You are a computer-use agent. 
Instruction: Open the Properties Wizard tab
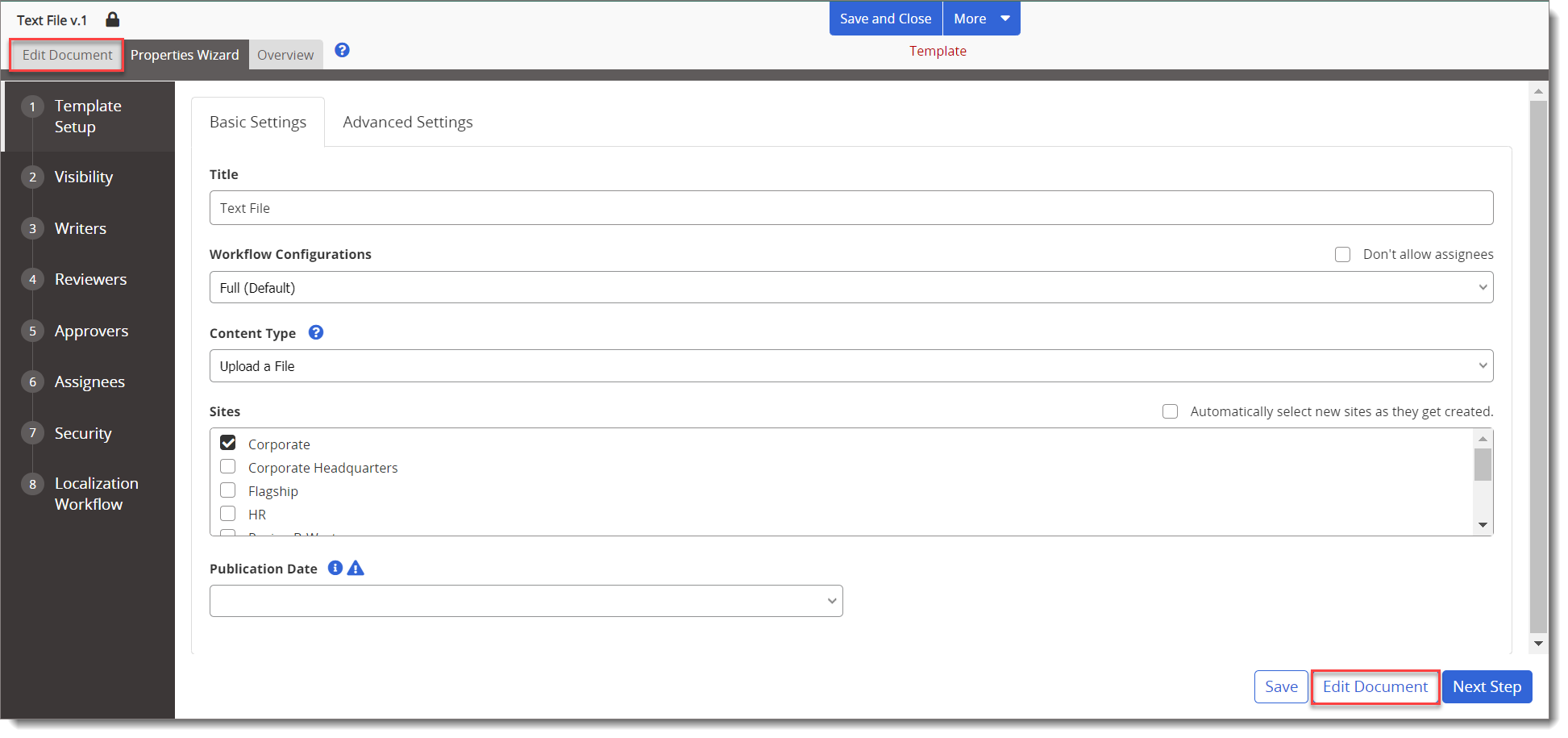pyautogui.click(x=185, y=54)
